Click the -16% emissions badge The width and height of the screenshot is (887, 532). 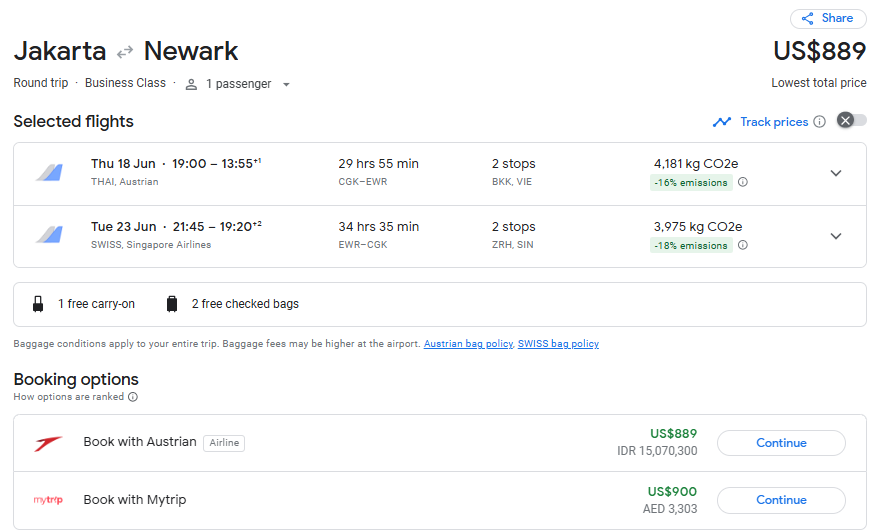click(691, 182)
